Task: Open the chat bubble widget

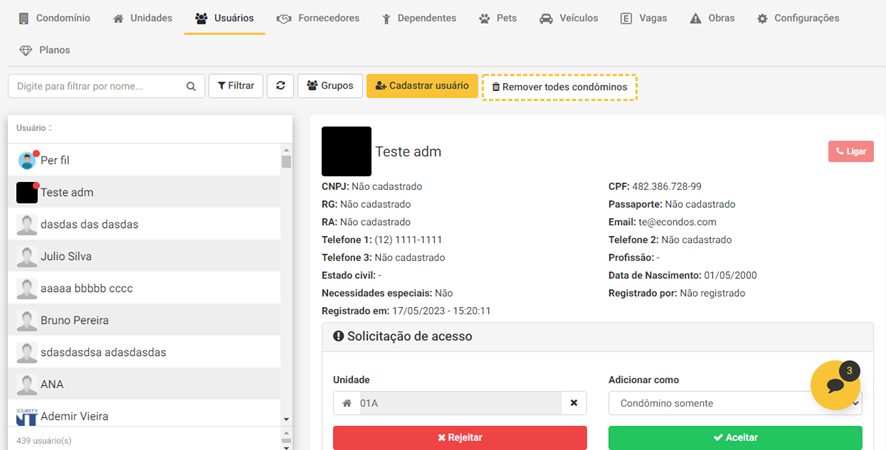Action: [835, 385]
